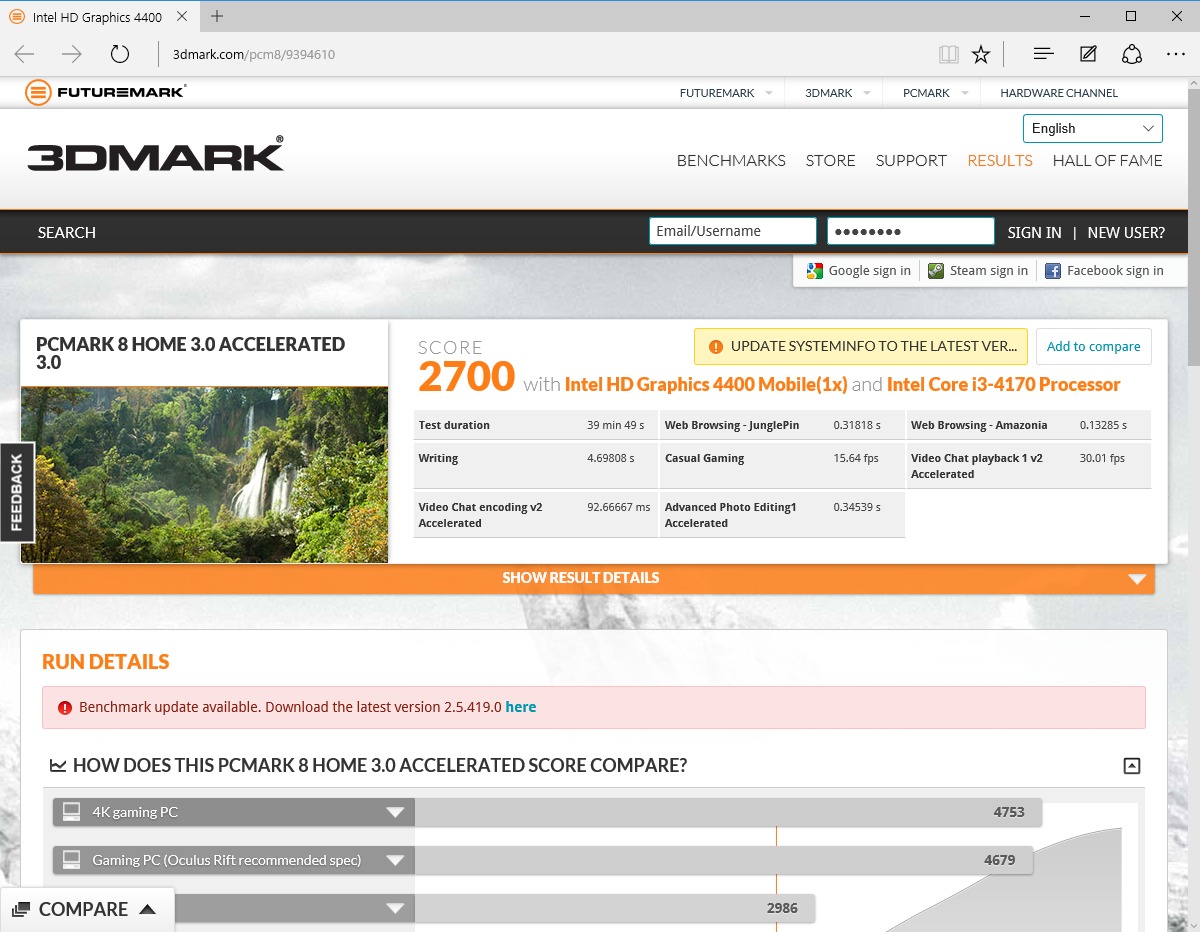Image resolution: width=1200 pixels, height=932 pixels.
Task: Close the Intel HD Graphics 4400 tab
Action: point(183,17)
